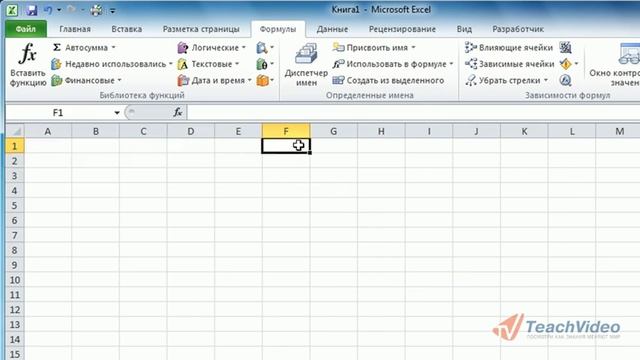This screenshot has width=640, height=360.
Task: Click the AutoSum sigma icon
Action: [x=57, y=48]
